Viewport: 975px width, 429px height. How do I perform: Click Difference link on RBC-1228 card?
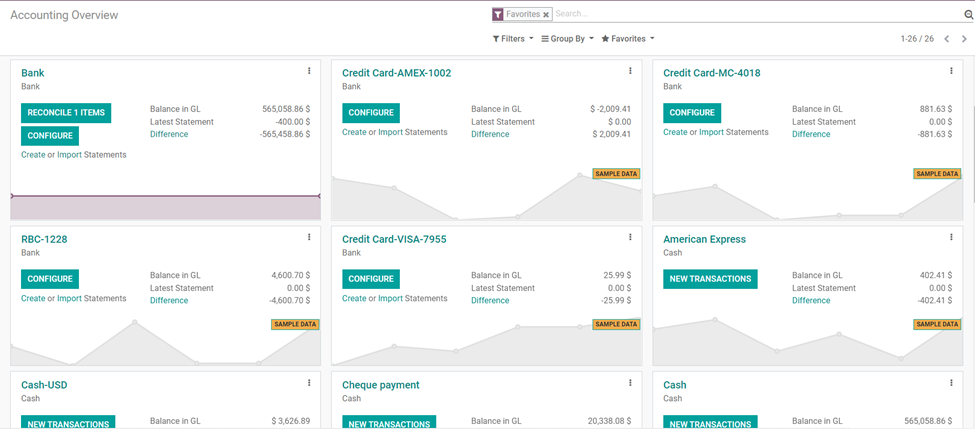[x=169, y=300]
